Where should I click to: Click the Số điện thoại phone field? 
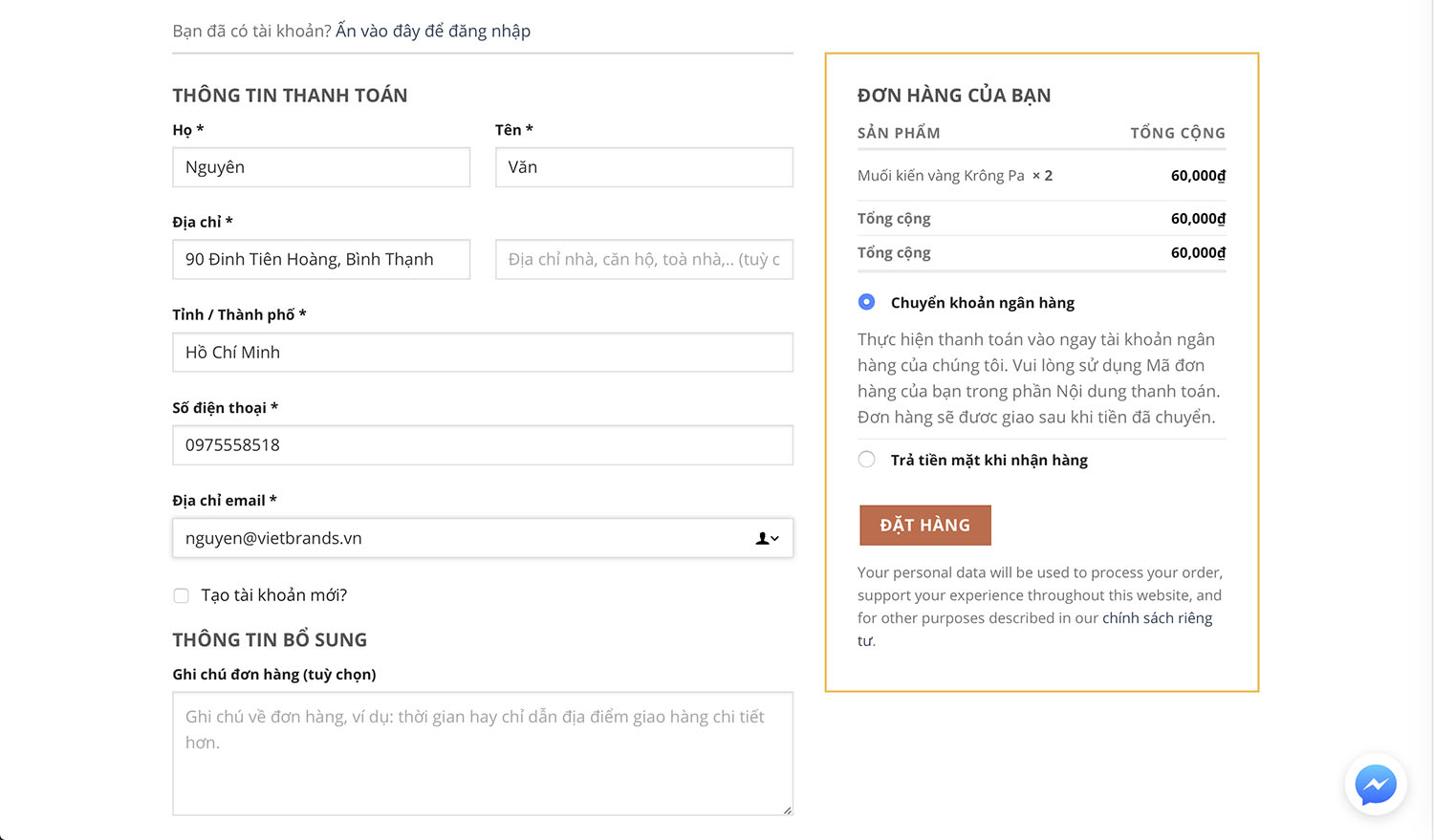[482, 445]
